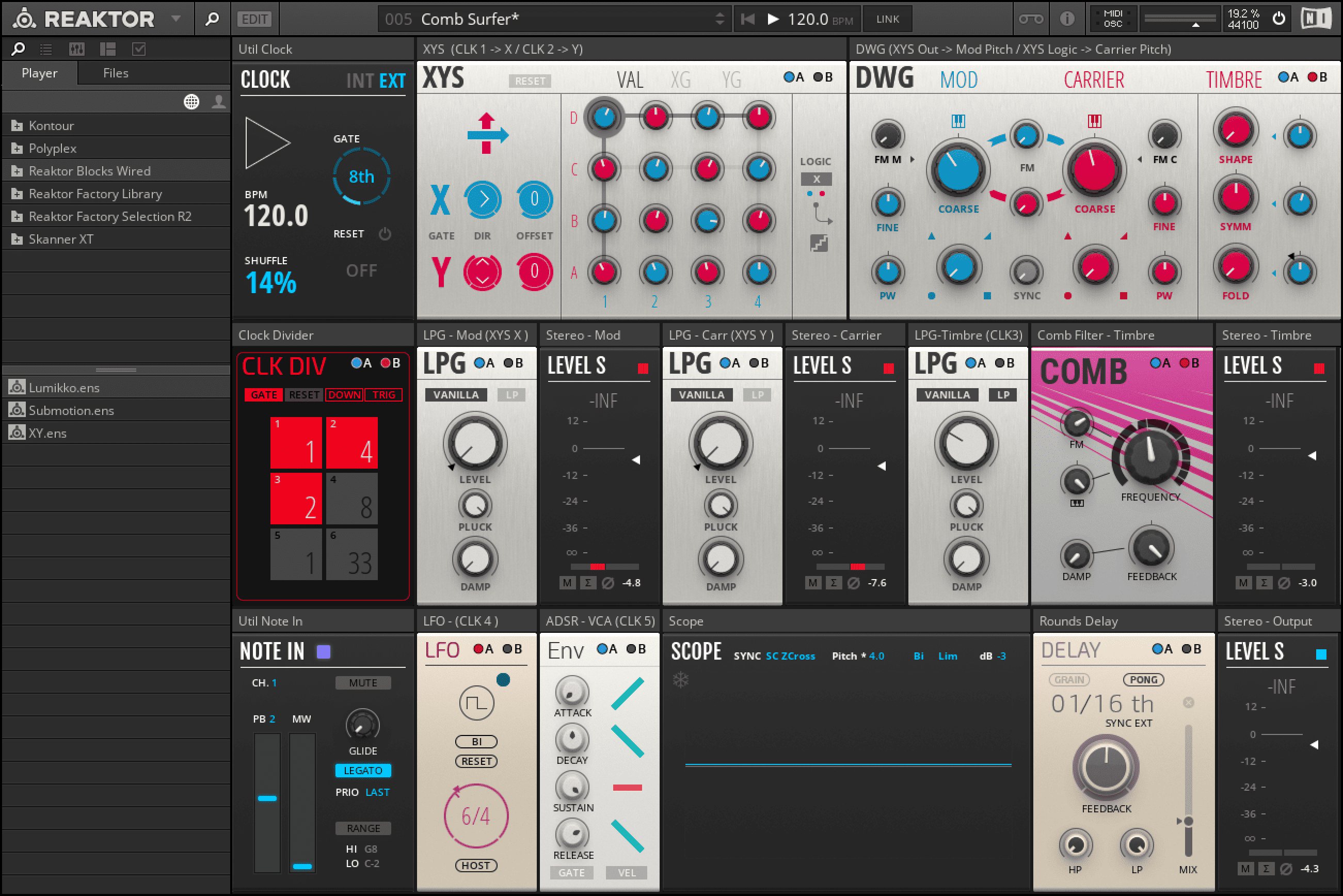Expand the Kontour library folder
The image size is (1343, 896).
pos(17,126)
